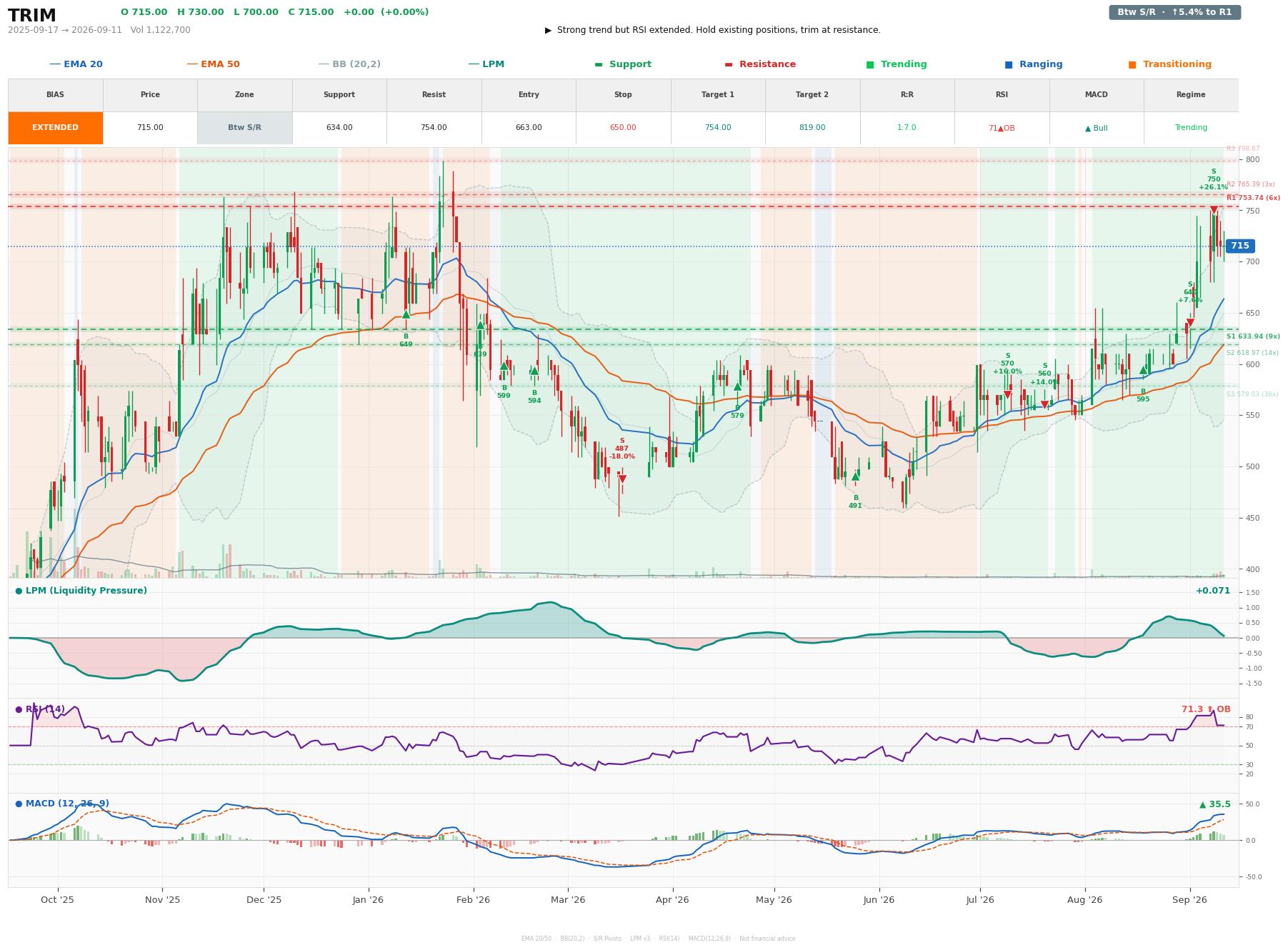The height and width of the screenshot is (950, 1288).
Task: Click the sell marker S 750 +26.1%
Action: point(1214,210)
